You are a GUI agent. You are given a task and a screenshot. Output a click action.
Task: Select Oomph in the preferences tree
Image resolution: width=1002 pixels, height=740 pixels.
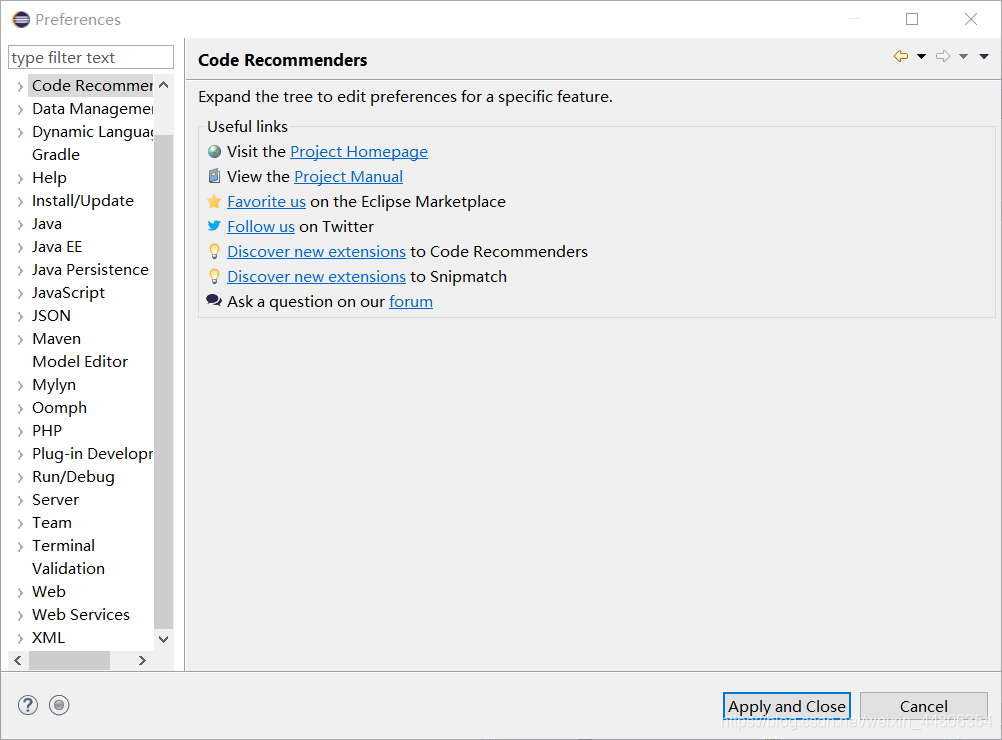(x=59, y=408)
